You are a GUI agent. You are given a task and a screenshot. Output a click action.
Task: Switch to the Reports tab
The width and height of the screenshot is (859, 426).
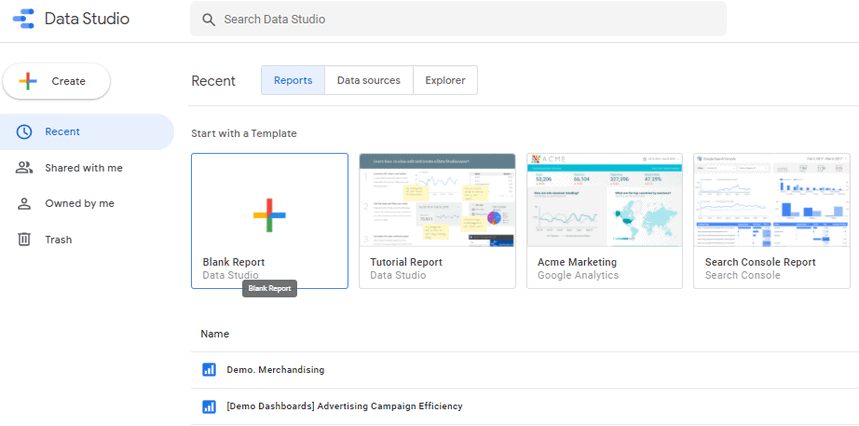coord(293,81)
